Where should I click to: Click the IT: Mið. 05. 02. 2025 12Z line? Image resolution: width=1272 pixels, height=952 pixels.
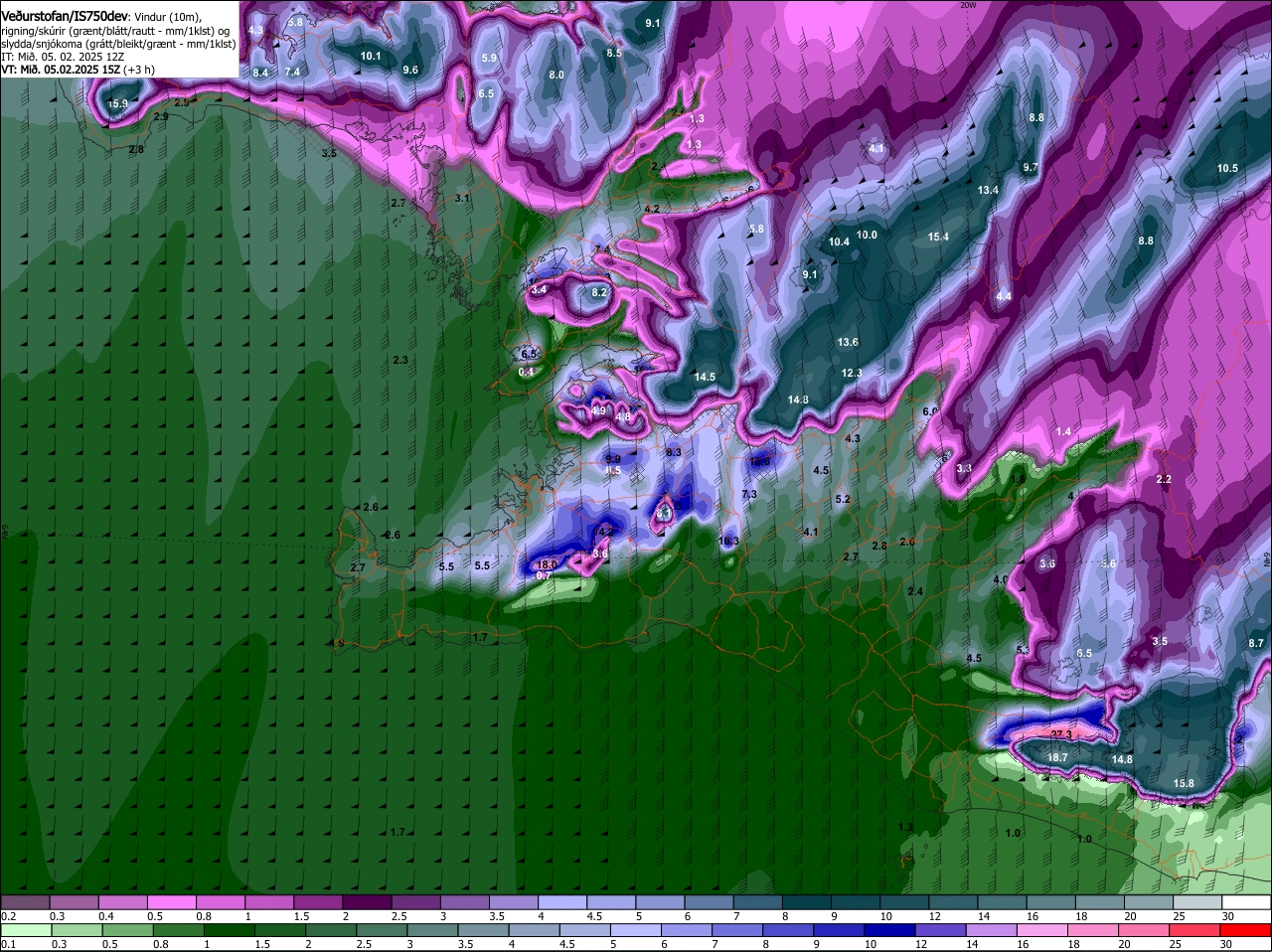click(x=62, y=57)
